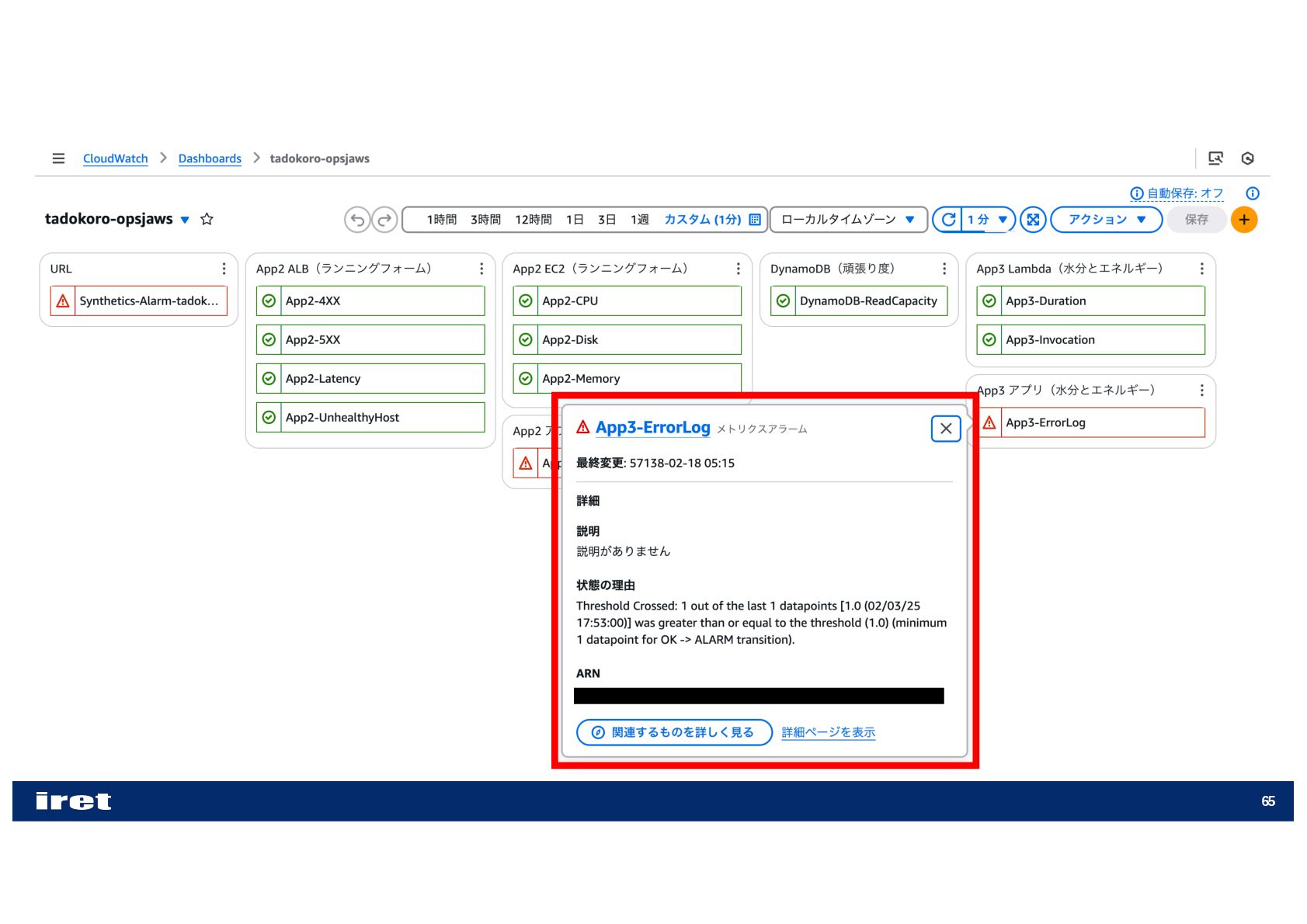The image size is (1307, 924).
Task: Select the App3-Duration alarm
Action: pyautogui.click(x=1091, y=300)
